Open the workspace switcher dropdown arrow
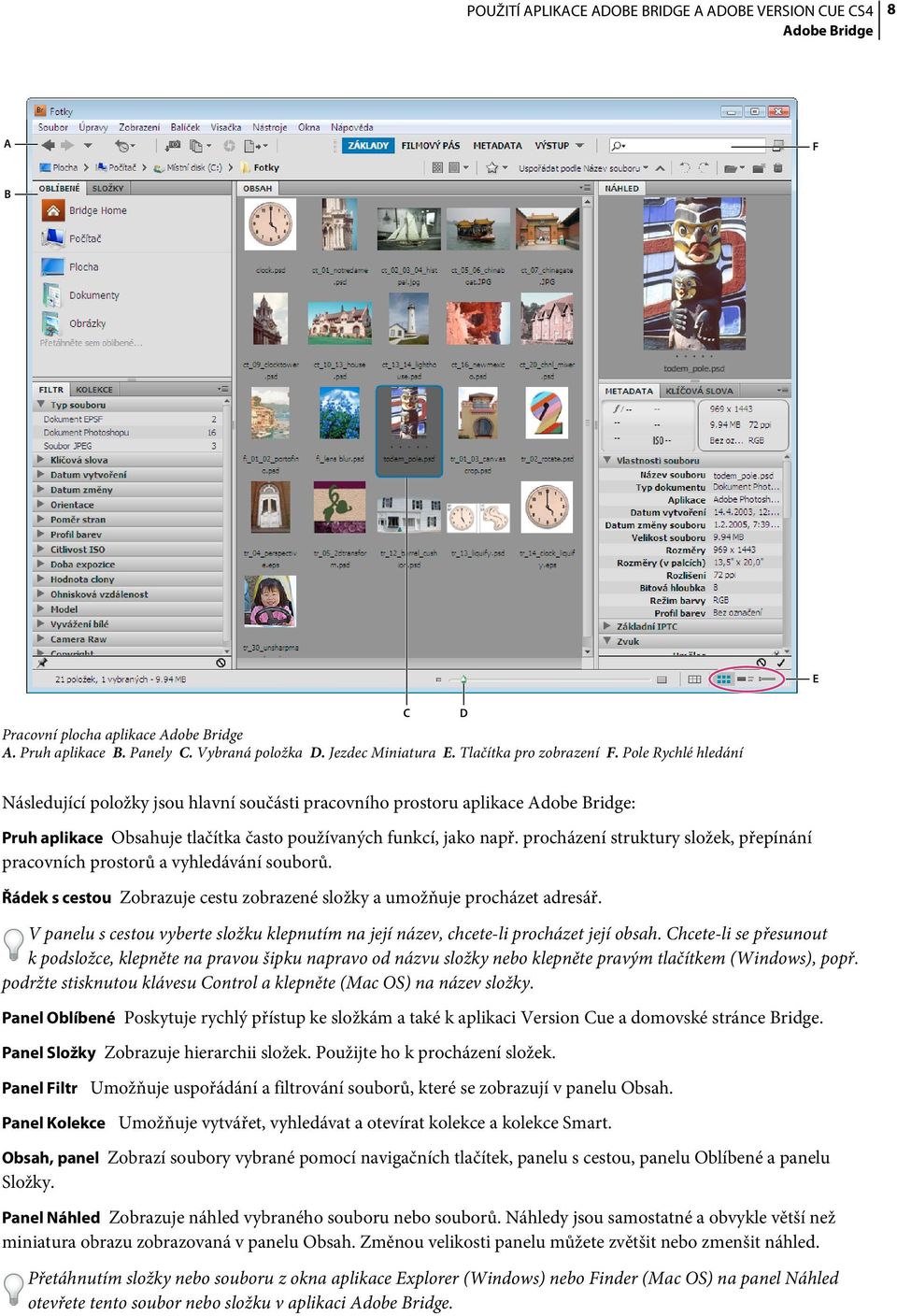Screen dimensions: 897x1316 tap(580, 146)
